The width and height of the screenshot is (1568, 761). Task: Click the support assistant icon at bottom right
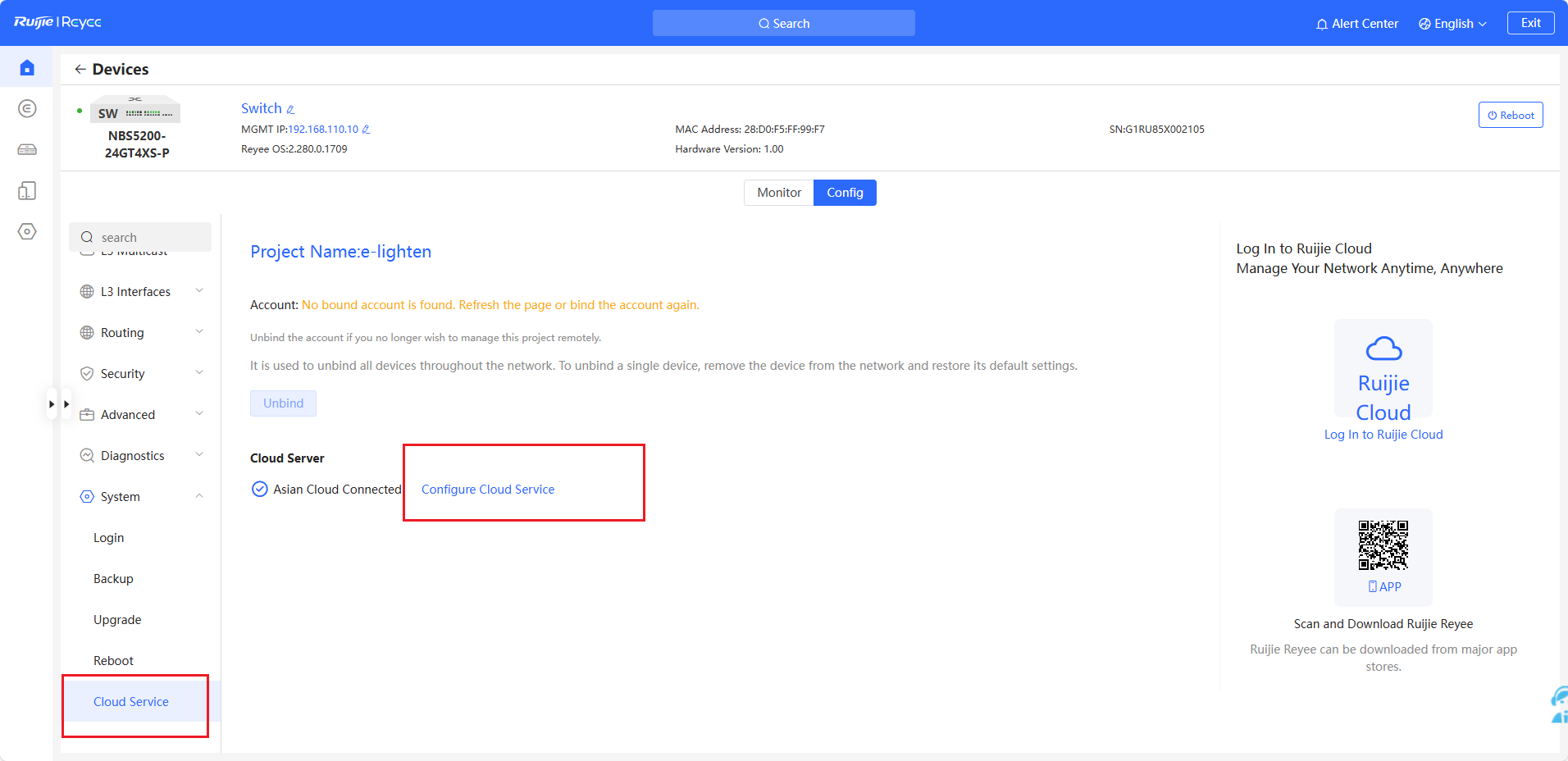[1559, 705]
